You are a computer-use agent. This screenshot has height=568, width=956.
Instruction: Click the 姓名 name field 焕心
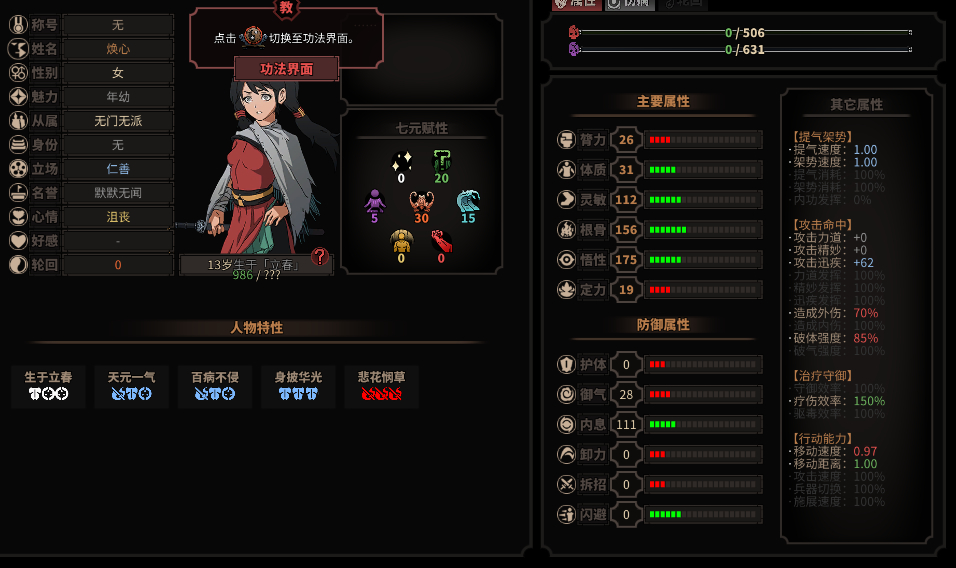pyautogui.click(x=118, y=49)
